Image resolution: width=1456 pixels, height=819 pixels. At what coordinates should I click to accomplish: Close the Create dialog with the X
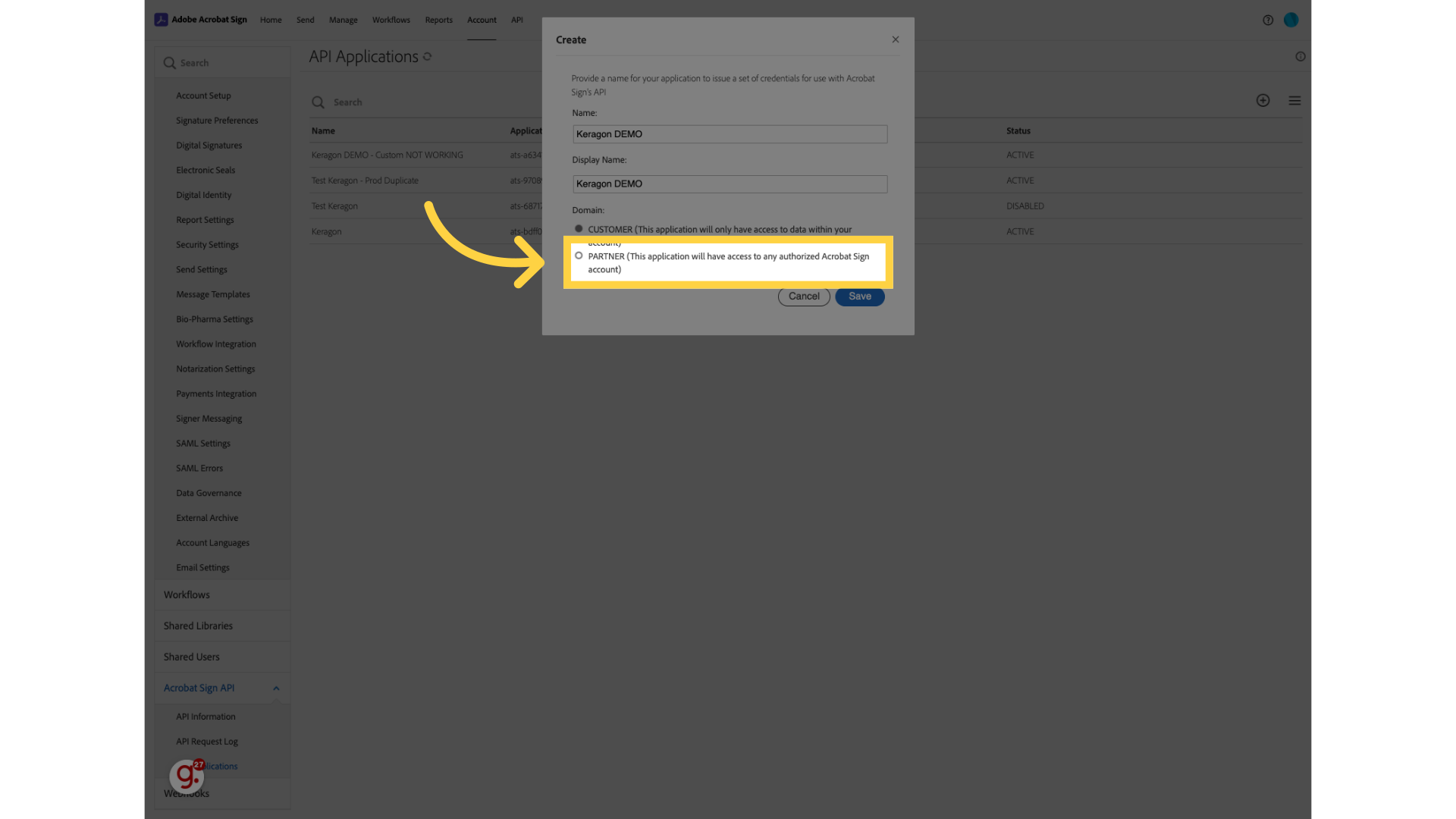[896, 39]
